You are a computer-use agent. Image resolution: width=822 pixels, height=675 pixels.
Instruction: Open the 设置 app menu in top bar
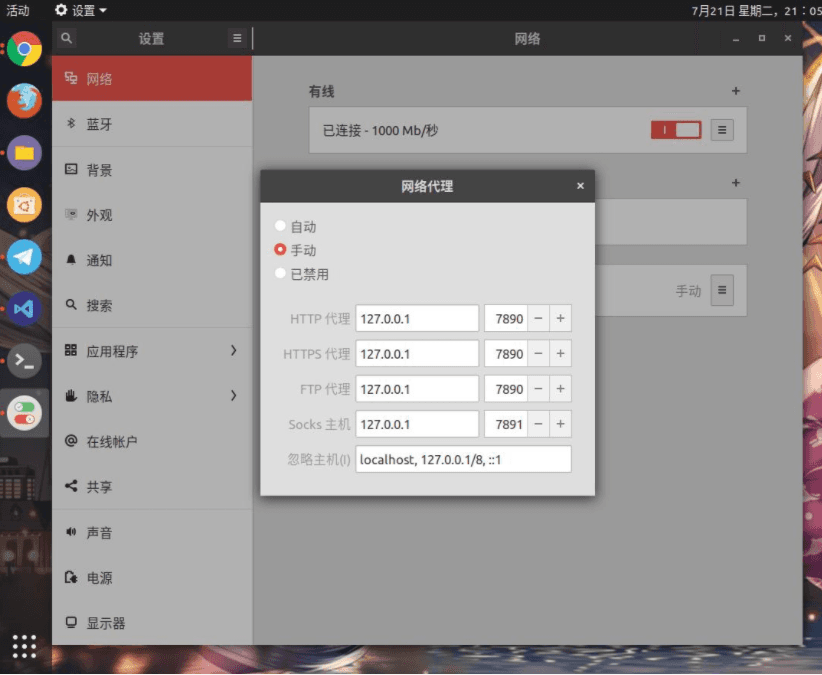(81, 10)
